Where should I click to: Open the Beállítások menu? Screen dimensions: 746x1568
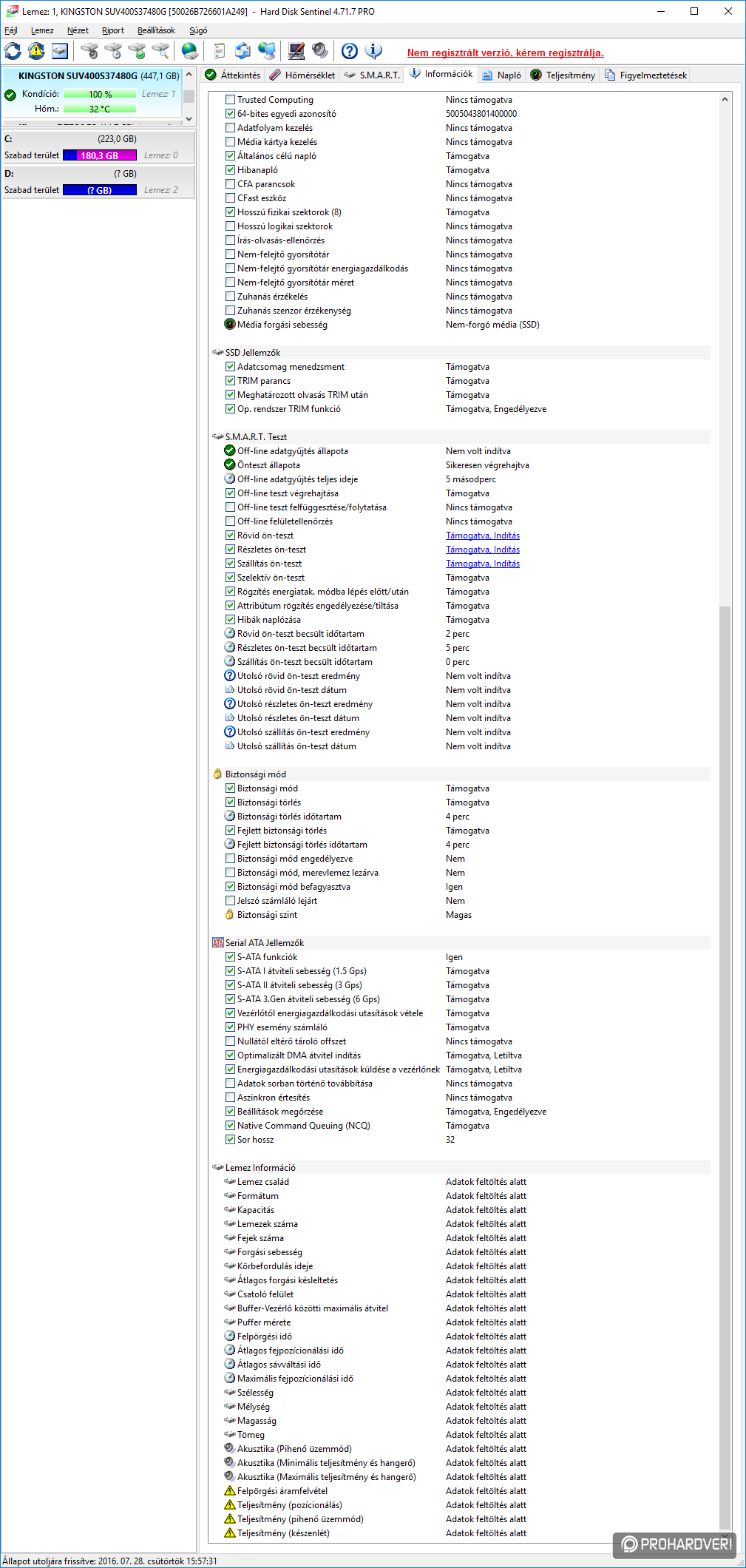[x=156, y=30]
